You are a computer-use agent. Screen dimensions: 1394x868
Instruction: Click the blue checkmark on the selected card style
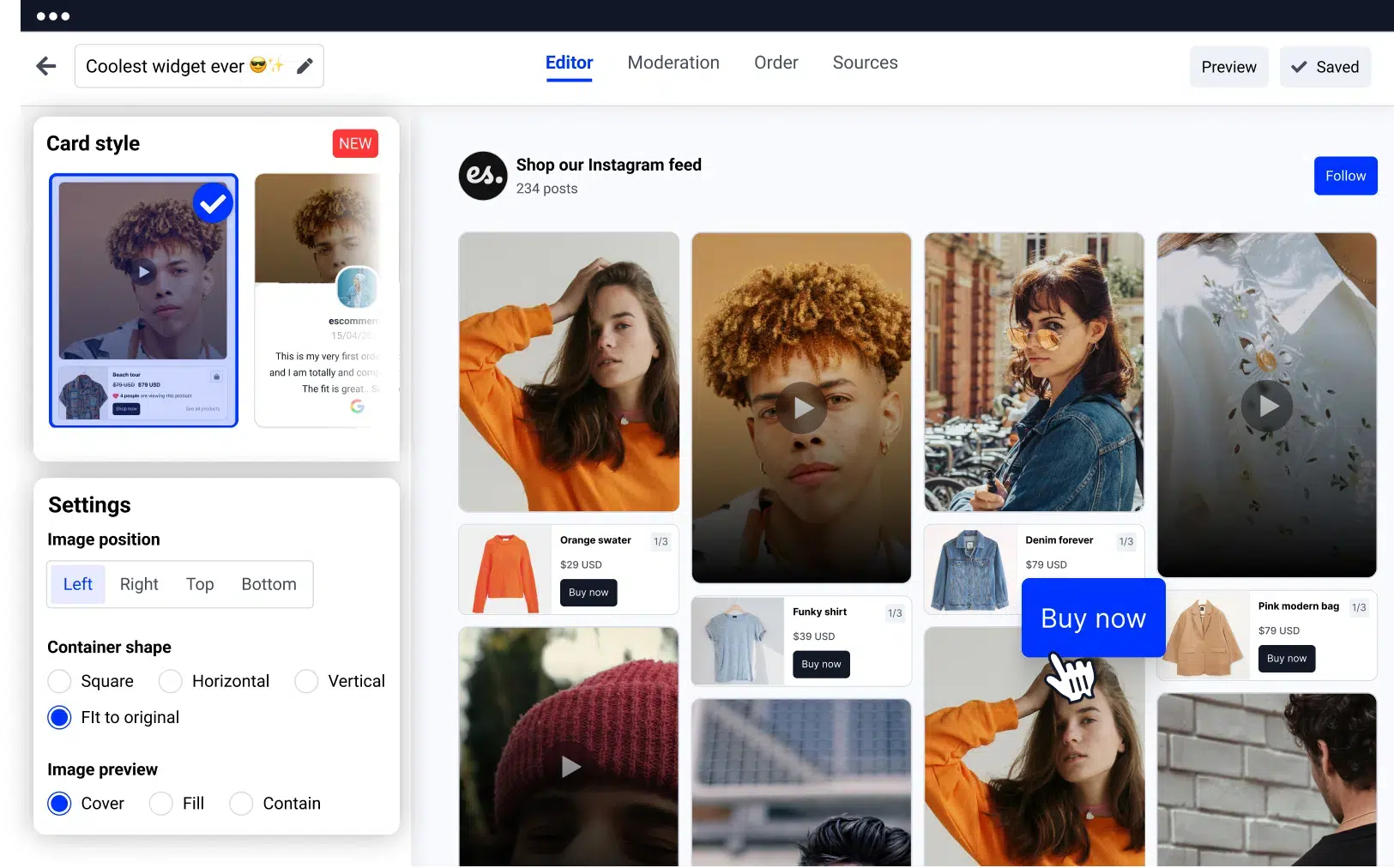(213, 203)
